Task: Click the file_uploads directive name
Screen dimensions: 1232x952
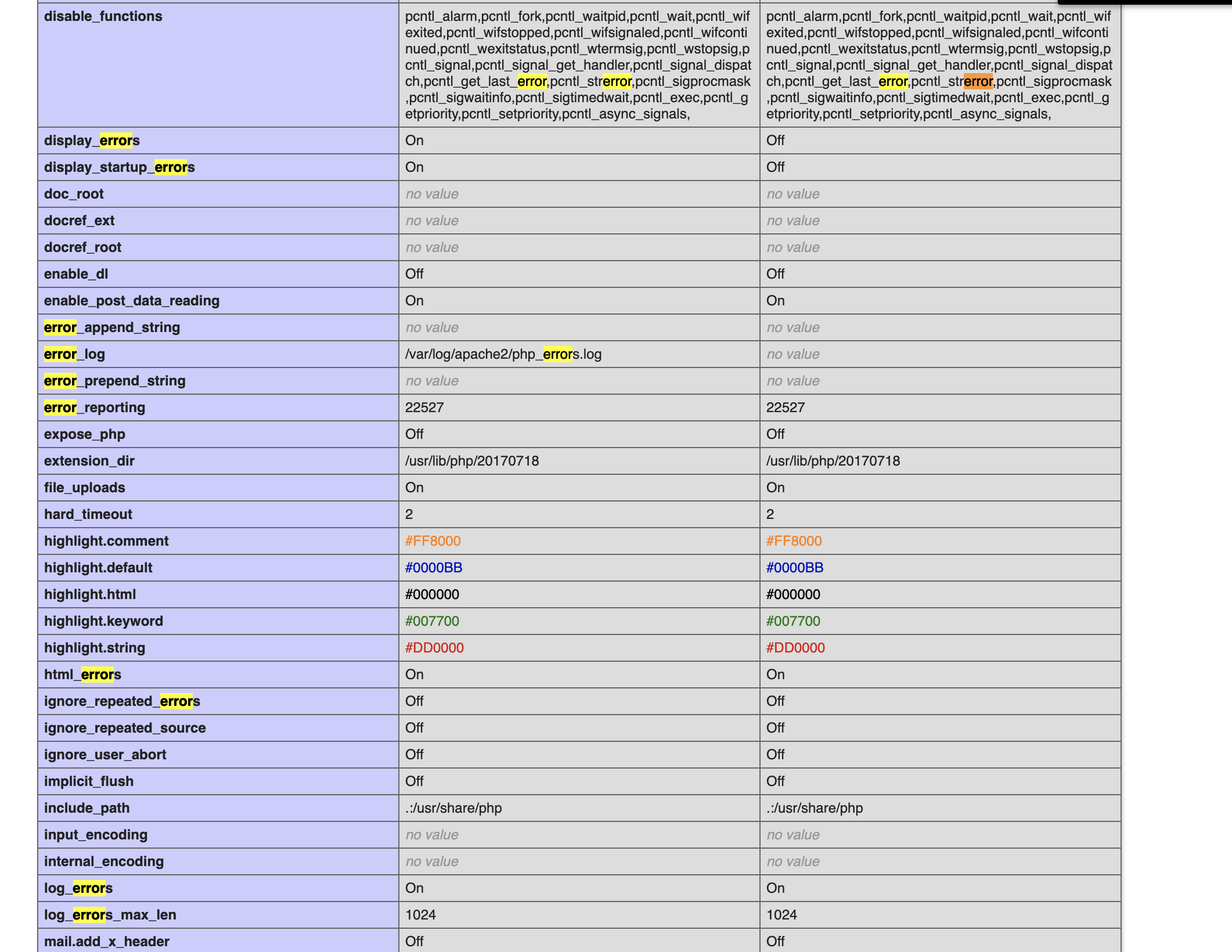Action: (x=85, y=488)
